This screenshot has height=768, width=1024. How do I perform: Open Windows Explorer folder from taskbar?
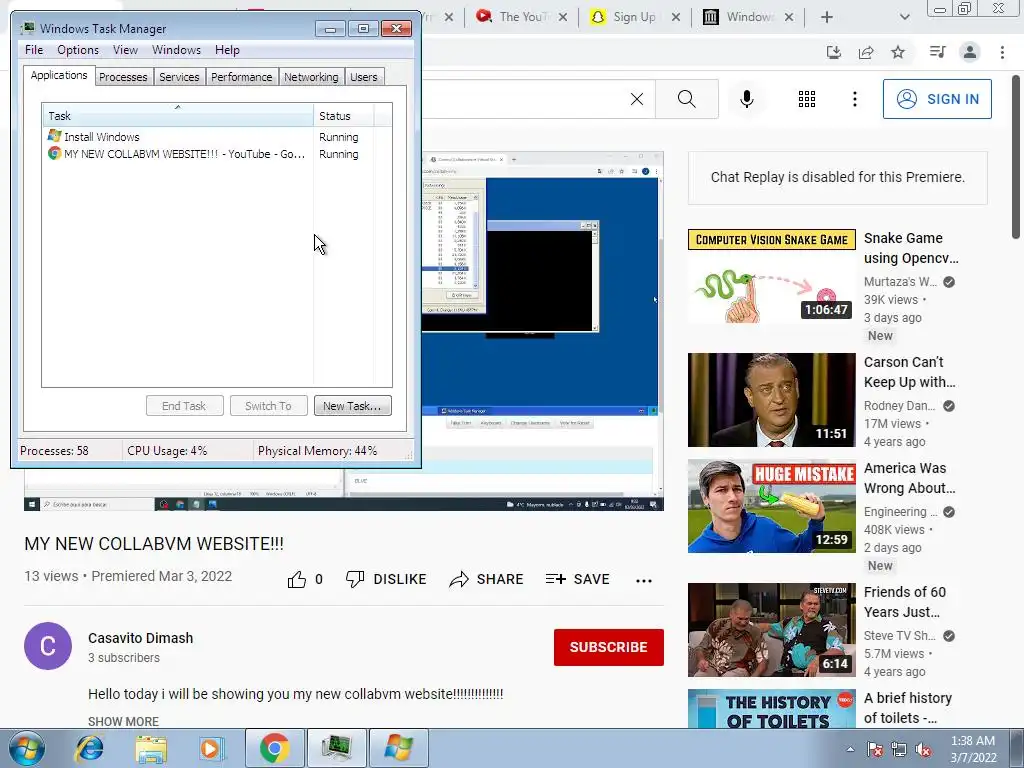[150, 748]
